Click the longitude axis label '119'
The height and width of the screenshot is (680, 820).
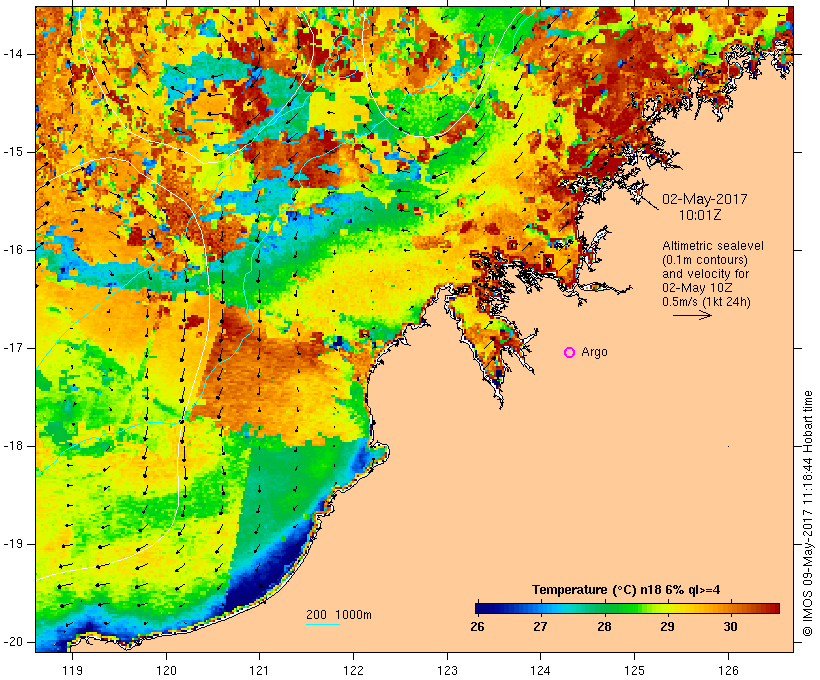tap(72, 670)
